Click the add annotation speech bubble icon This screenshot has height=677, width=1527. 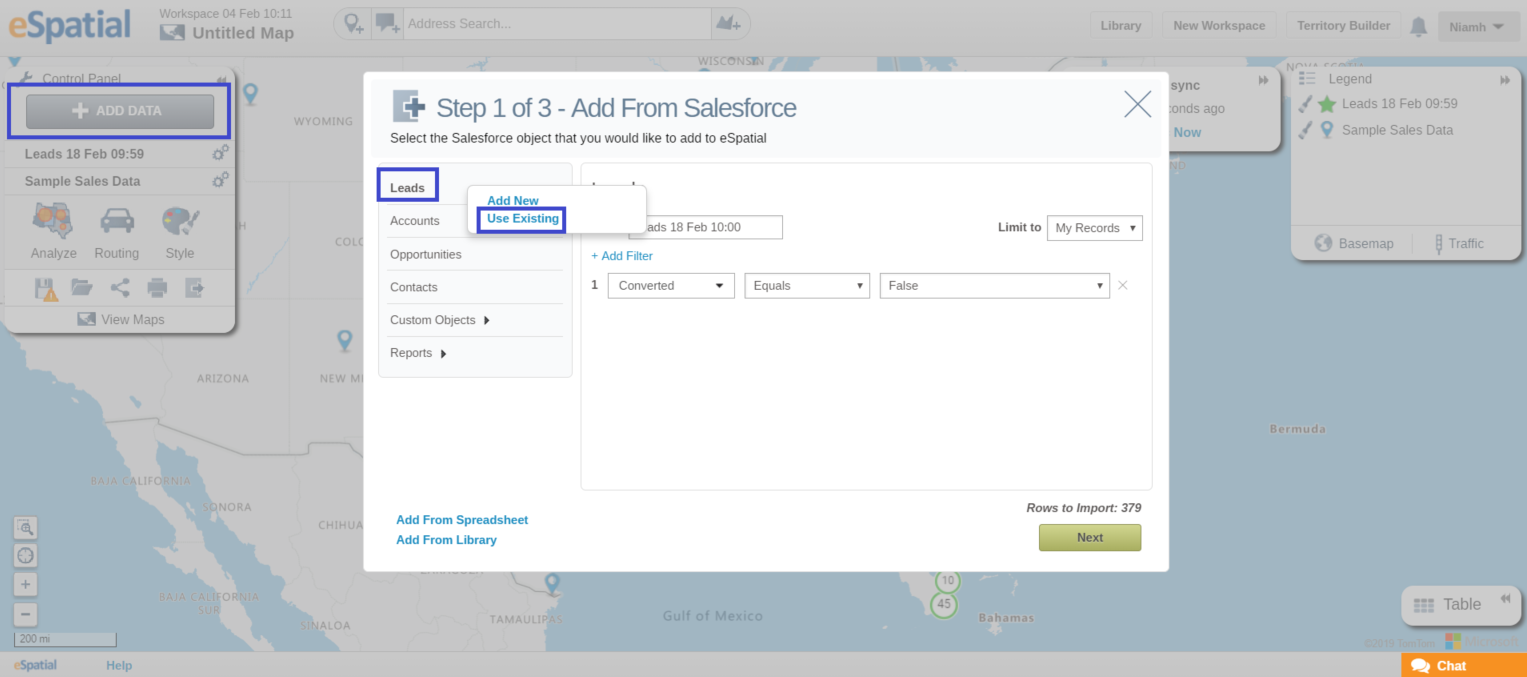(387, 25)
